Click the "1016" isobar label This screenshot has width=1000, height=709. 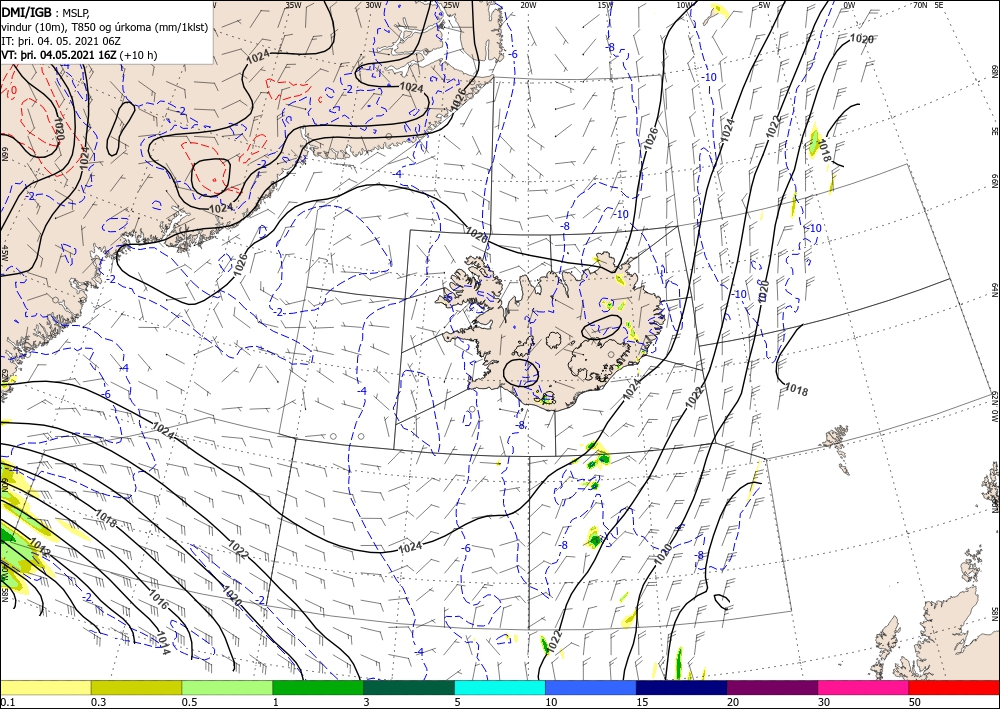point(158,599)
